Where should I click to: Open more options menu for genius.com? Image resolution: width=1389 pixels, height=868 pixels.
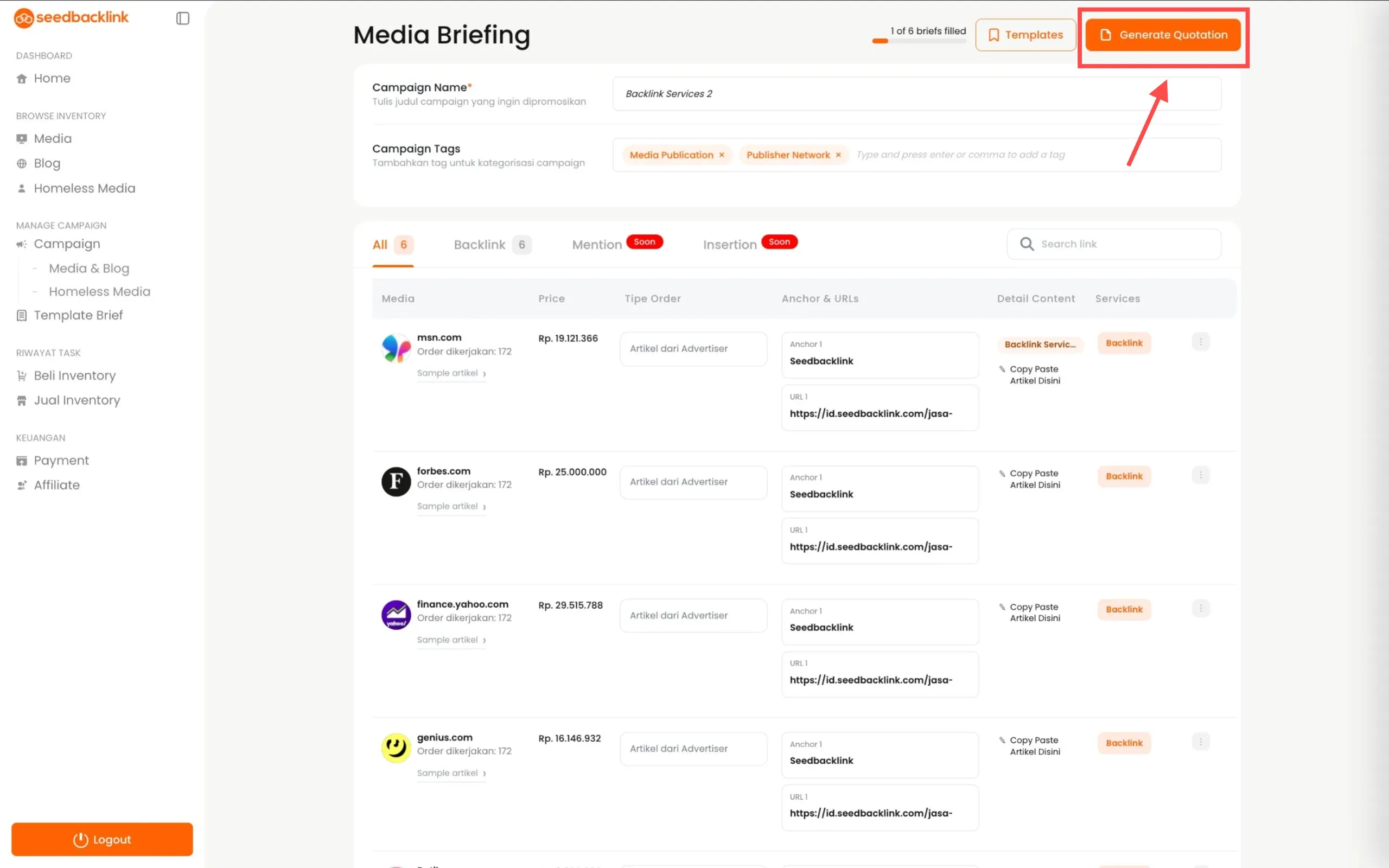point(1200,741)
